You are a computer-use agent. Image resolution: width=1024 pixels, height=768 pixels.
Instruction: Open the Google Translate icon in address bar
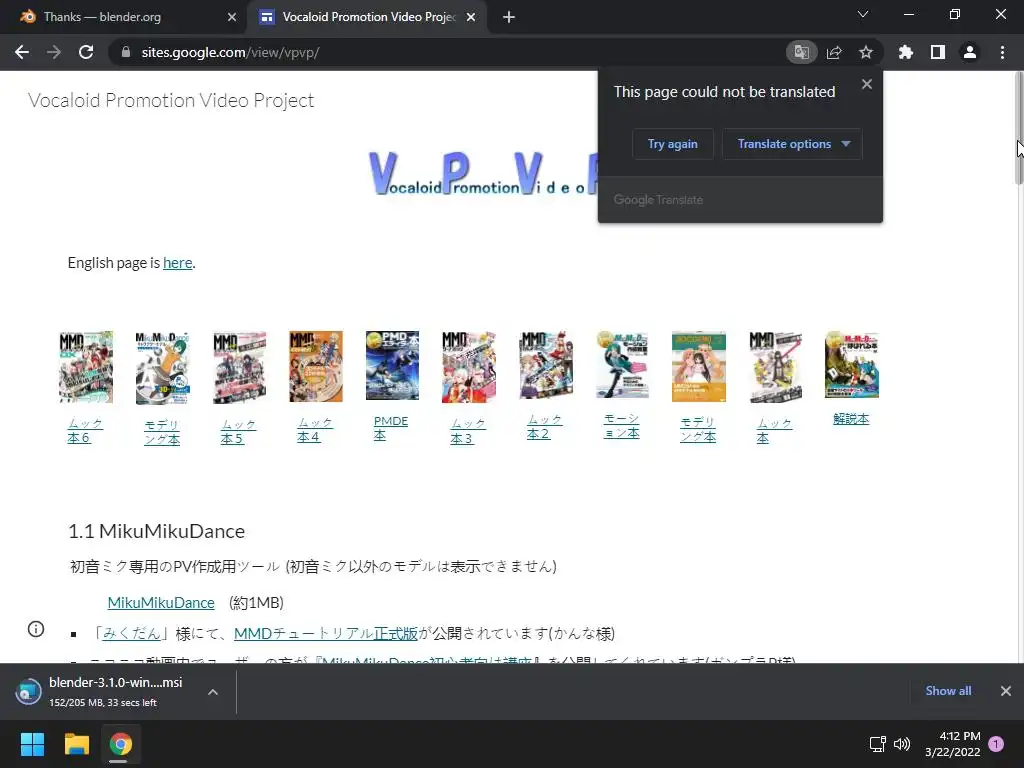(x=801, y=52)
